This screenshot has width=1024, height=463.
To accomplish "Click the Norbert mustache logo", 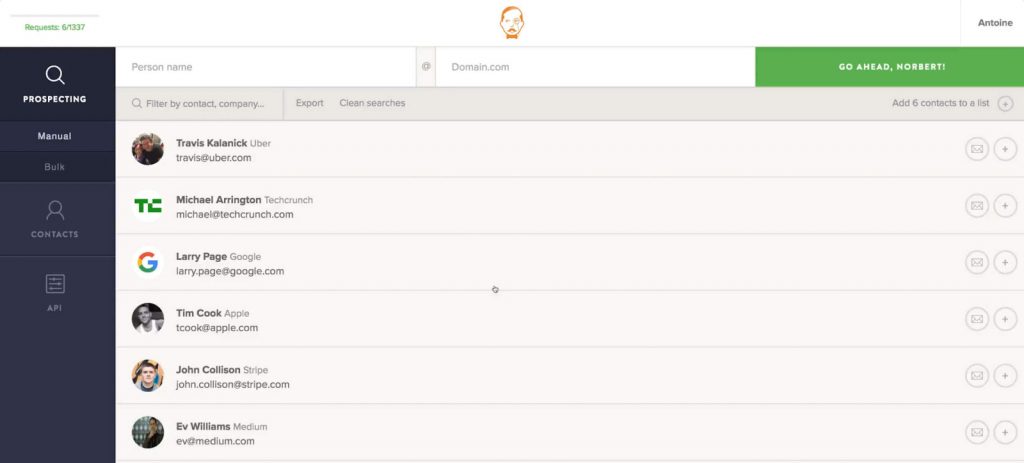I will pyautogui.click(x=512, y=23).
